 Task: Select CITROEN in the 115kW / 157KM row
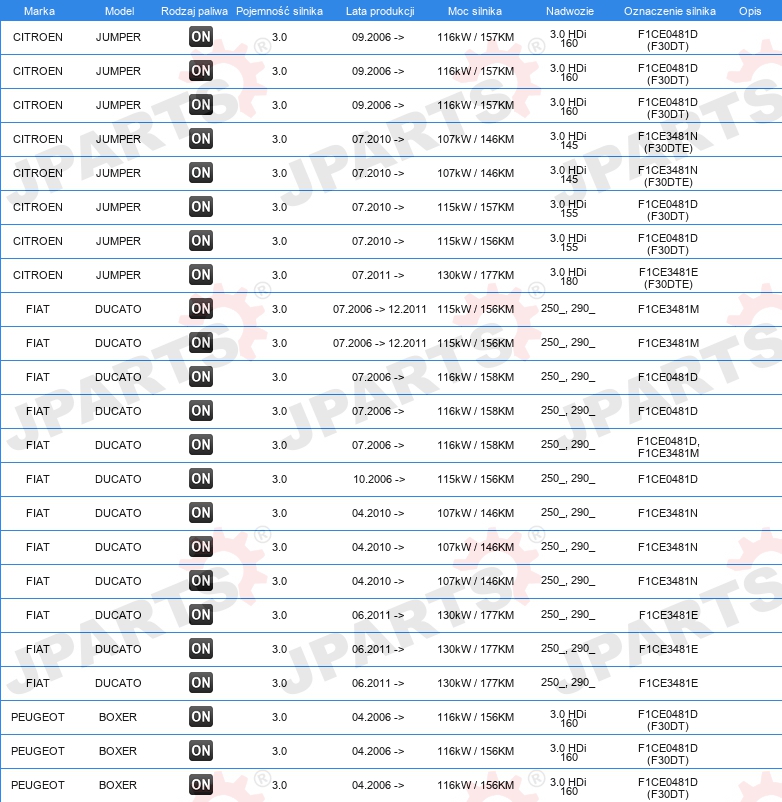(38, 207)
